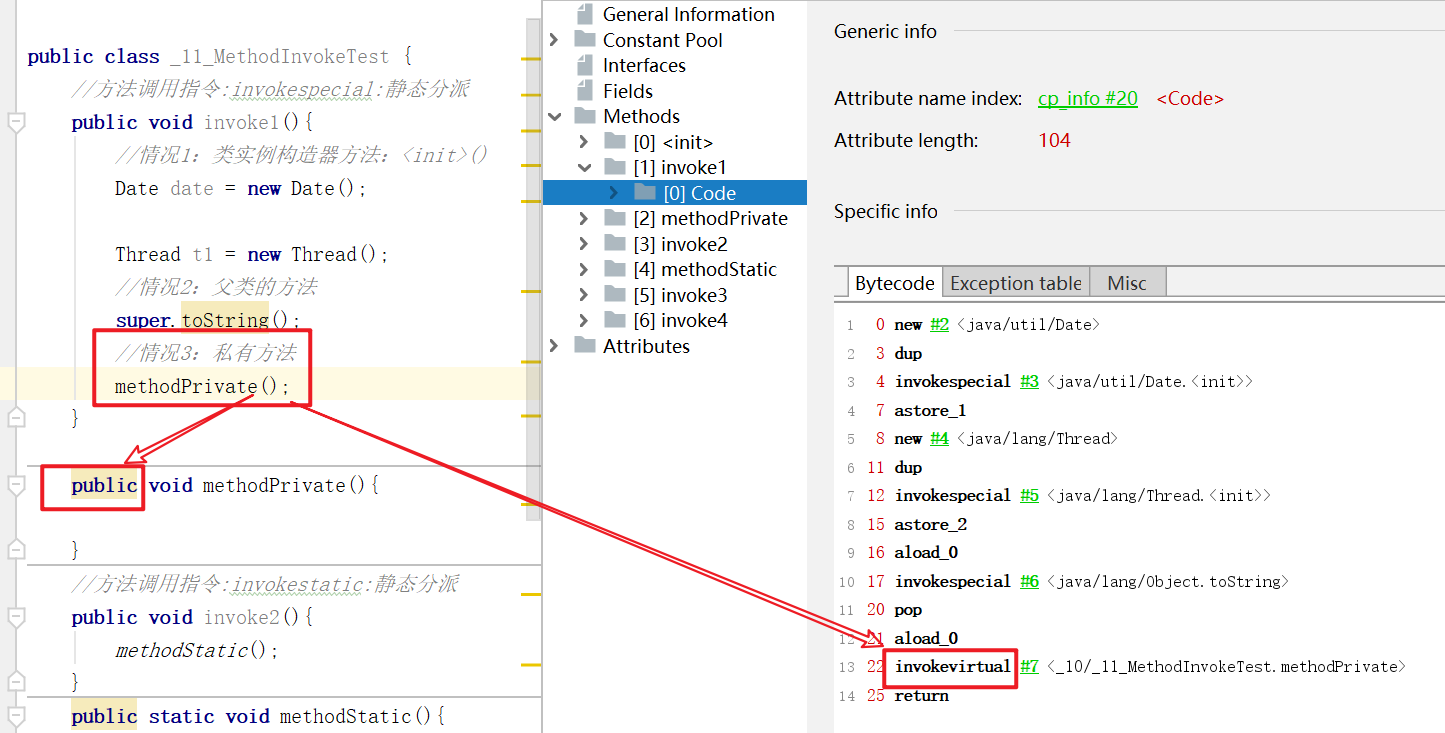The image size is (1445, 733).
Task: Follow the #2 java/util/Date reference
Action: pyautogui.click(x=940, y=325)
